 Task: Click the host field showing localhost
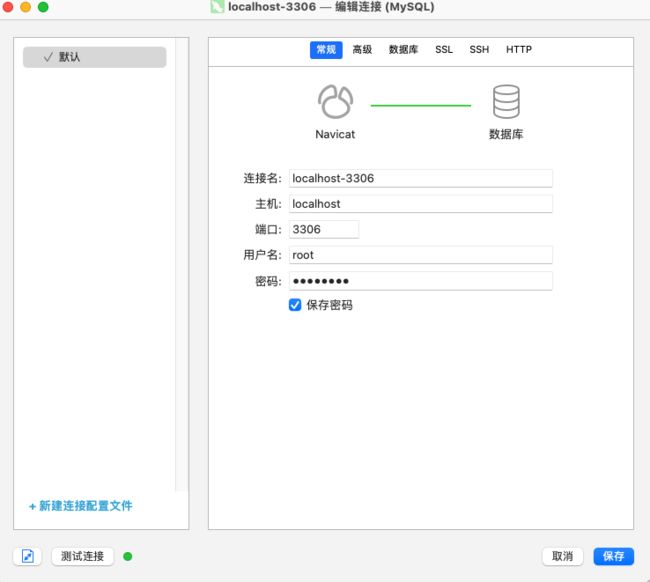click(x=420, y=204)
